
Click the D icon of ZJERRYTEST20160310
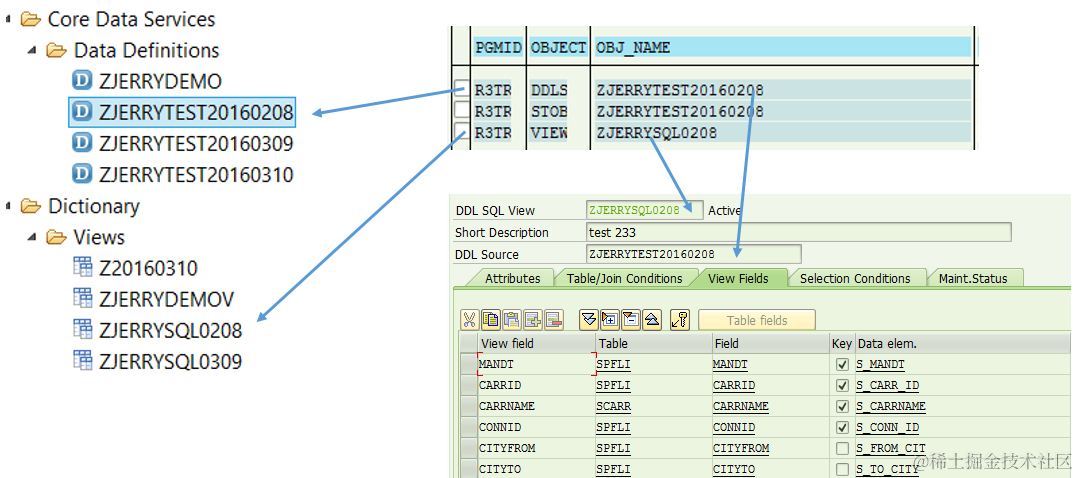click(x=82, y=174)
